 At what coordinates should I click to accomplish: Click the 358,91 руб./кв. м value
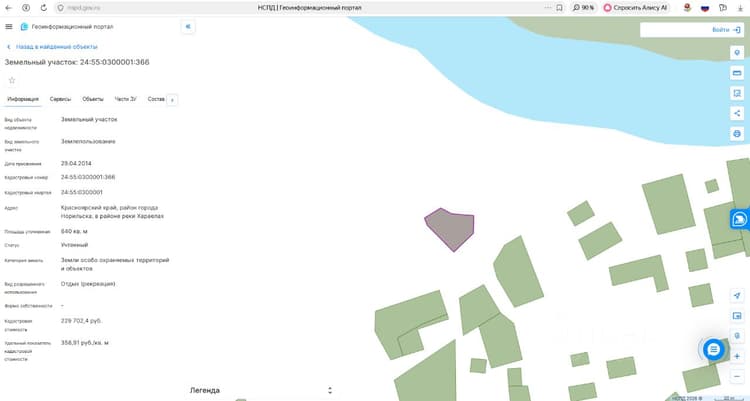[85, 343]
